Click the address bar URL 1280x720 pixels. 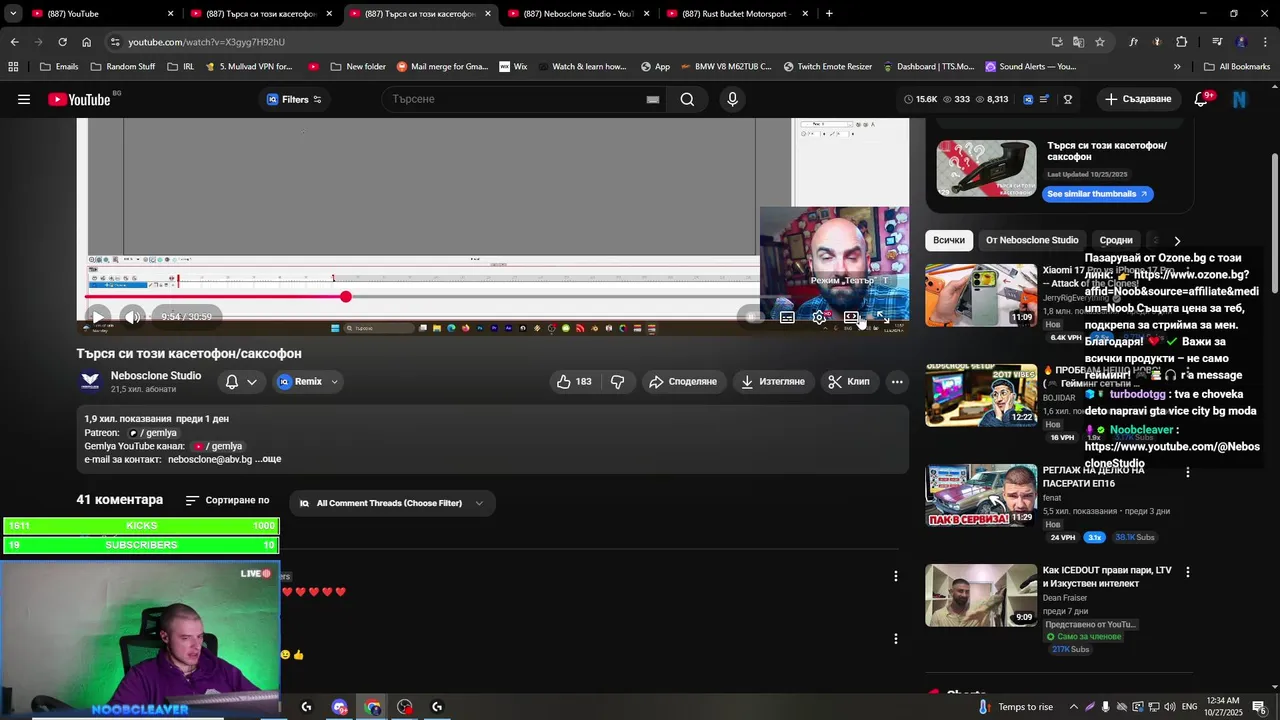(207, 42)
